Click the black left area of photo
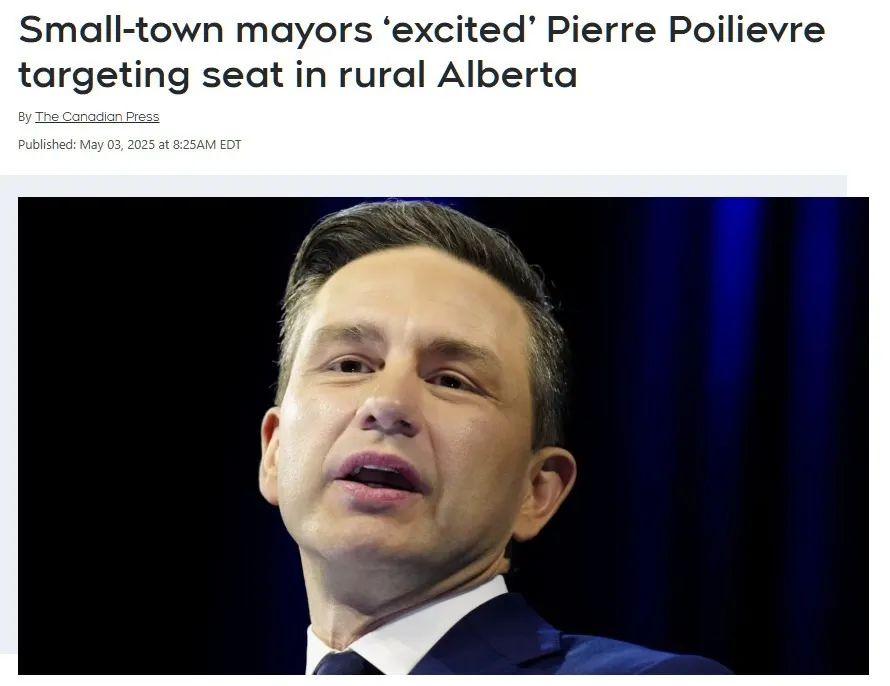This screenshot has height=686, width=890. click(x=142, y=426)
